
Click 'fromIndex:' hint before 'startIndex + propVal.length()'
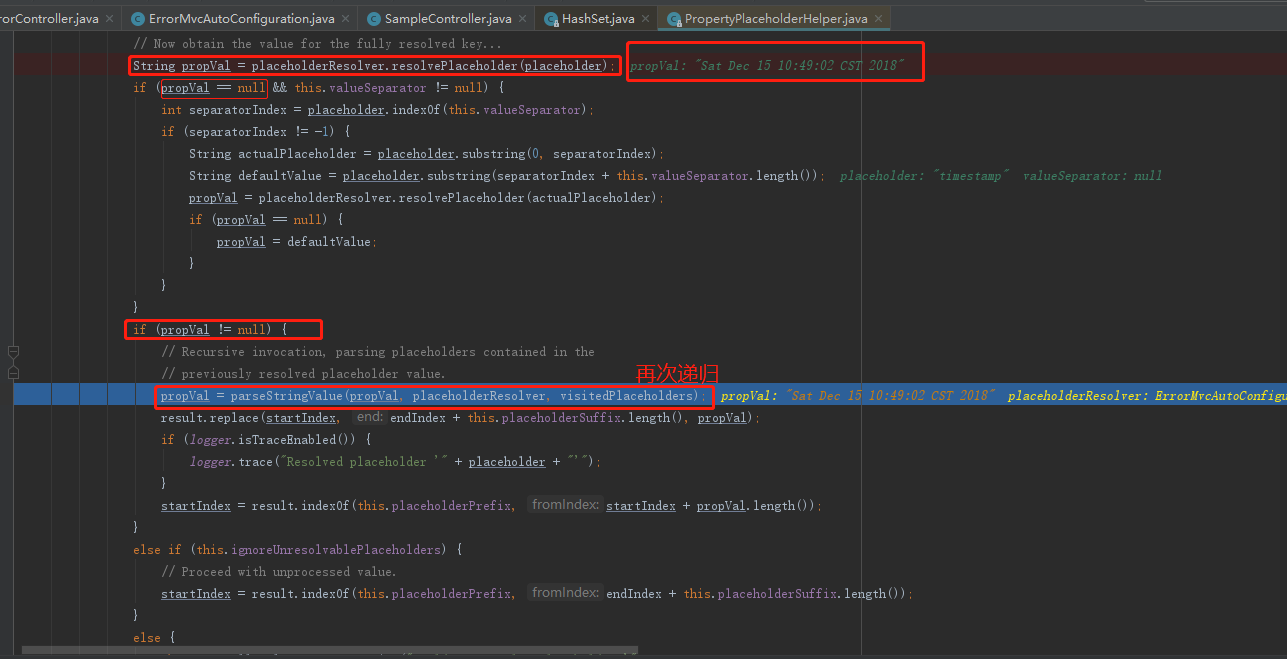[x=564, y=506]
